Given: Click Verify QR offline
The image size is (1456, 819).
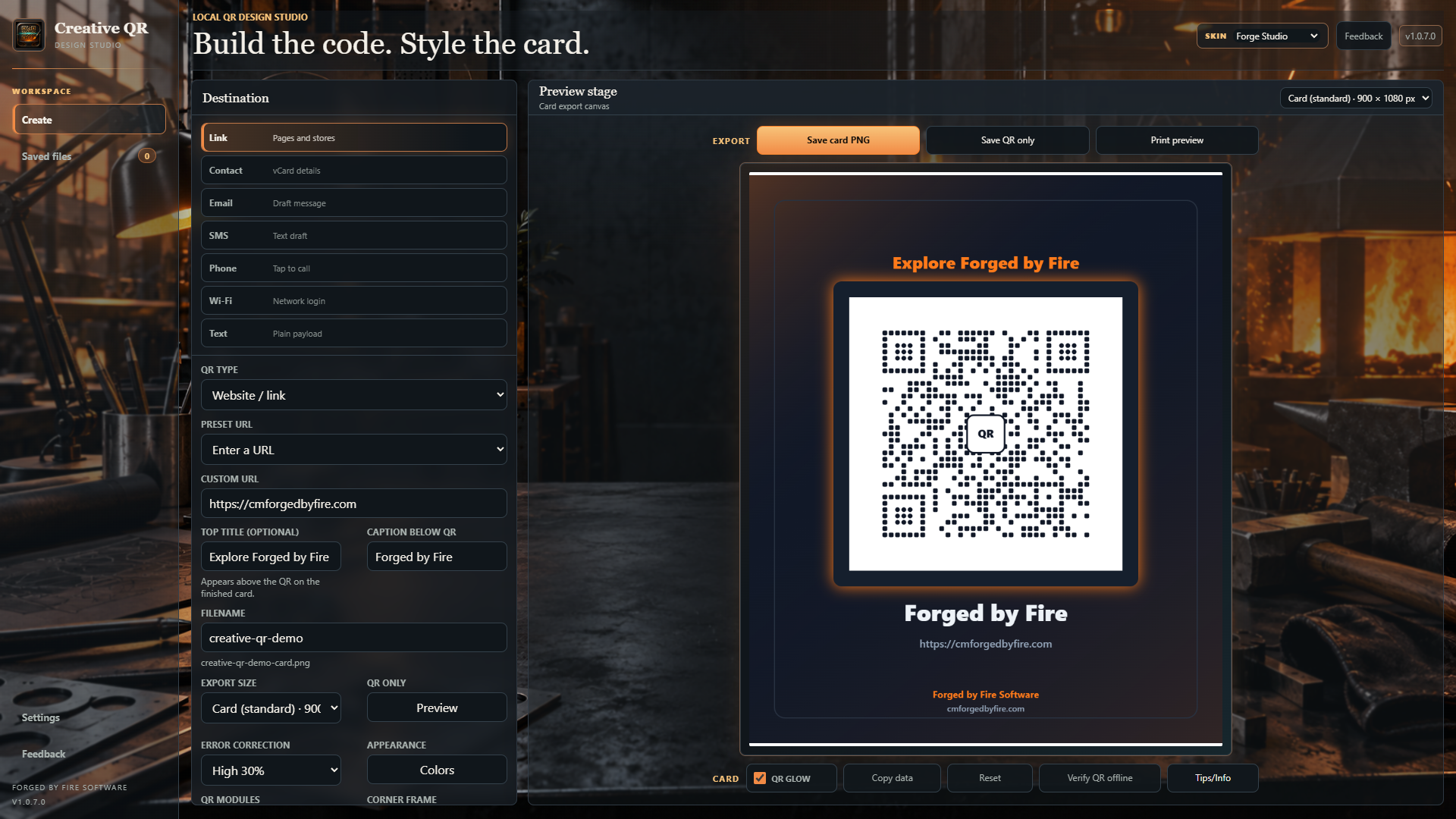Looking at the screenshot, I should (1100, 778).
